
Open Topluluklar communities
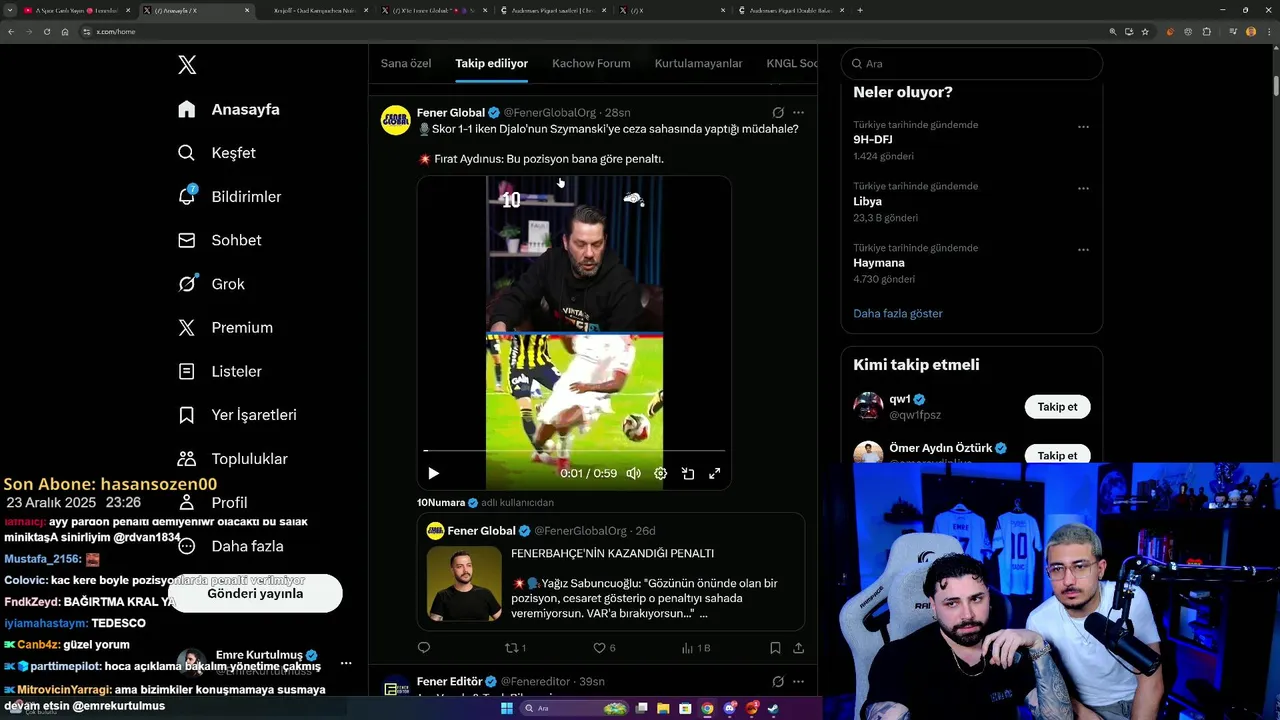click(x=232, y=459)
